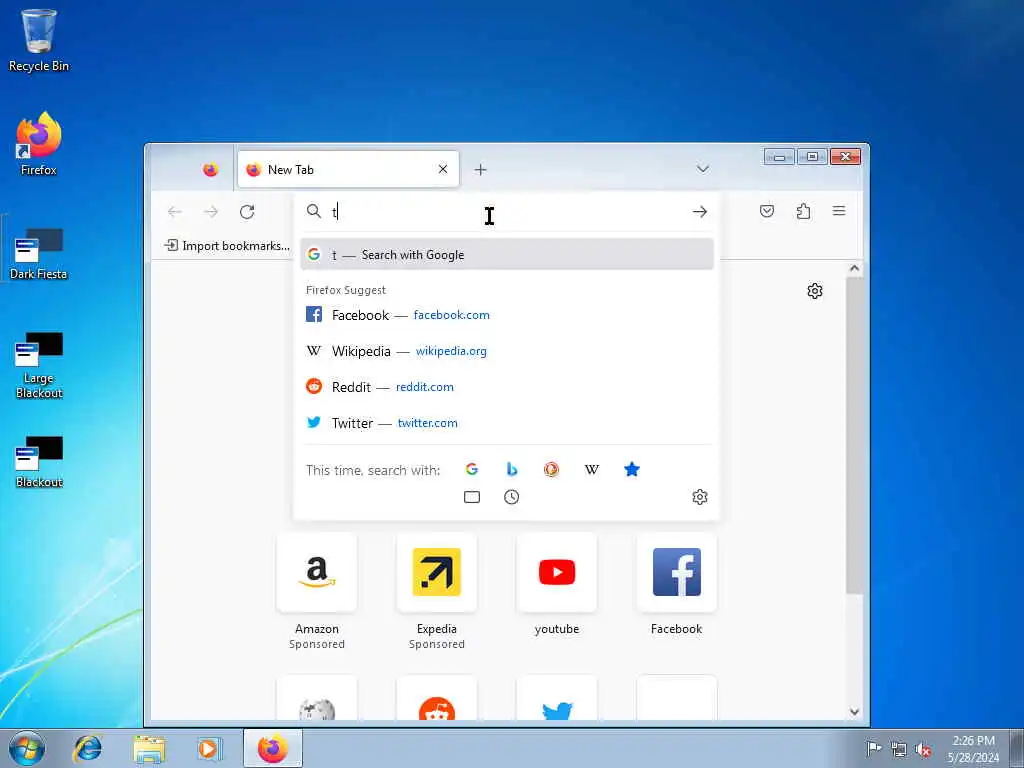Launch Internet Explorer from taskbar
Image resolution: width=1024 pixels, height=768 pixels.
pyautogui.click(x=87, y=748)
